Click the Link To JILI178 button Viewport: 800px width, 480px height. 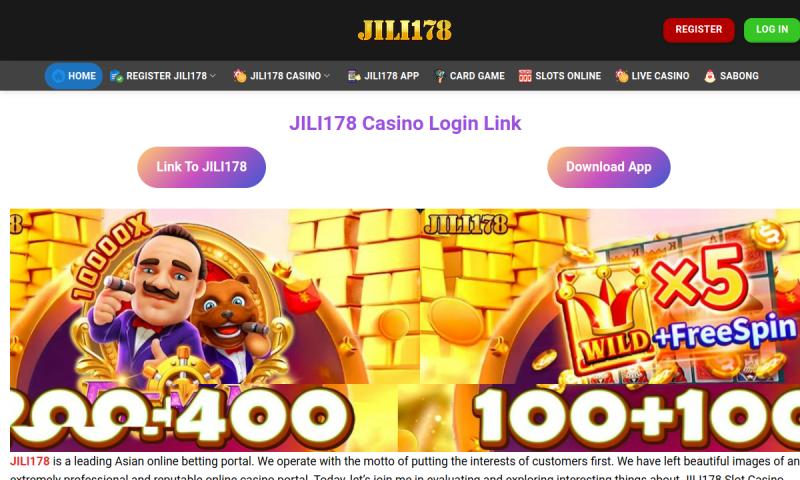(202, 167)
